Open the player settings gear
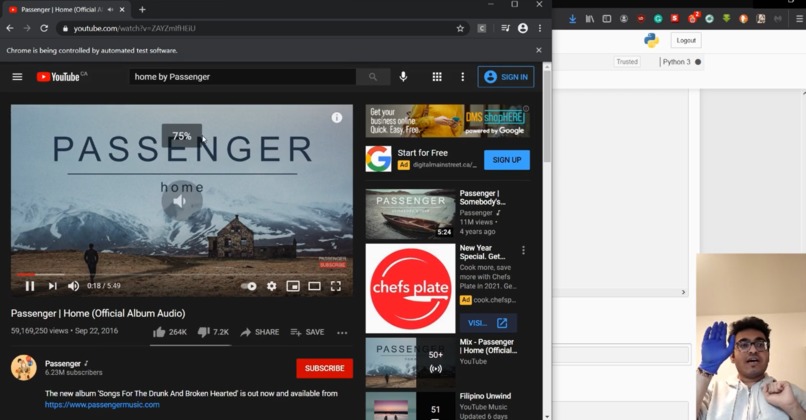806x420 pixels. coord(271,286)
